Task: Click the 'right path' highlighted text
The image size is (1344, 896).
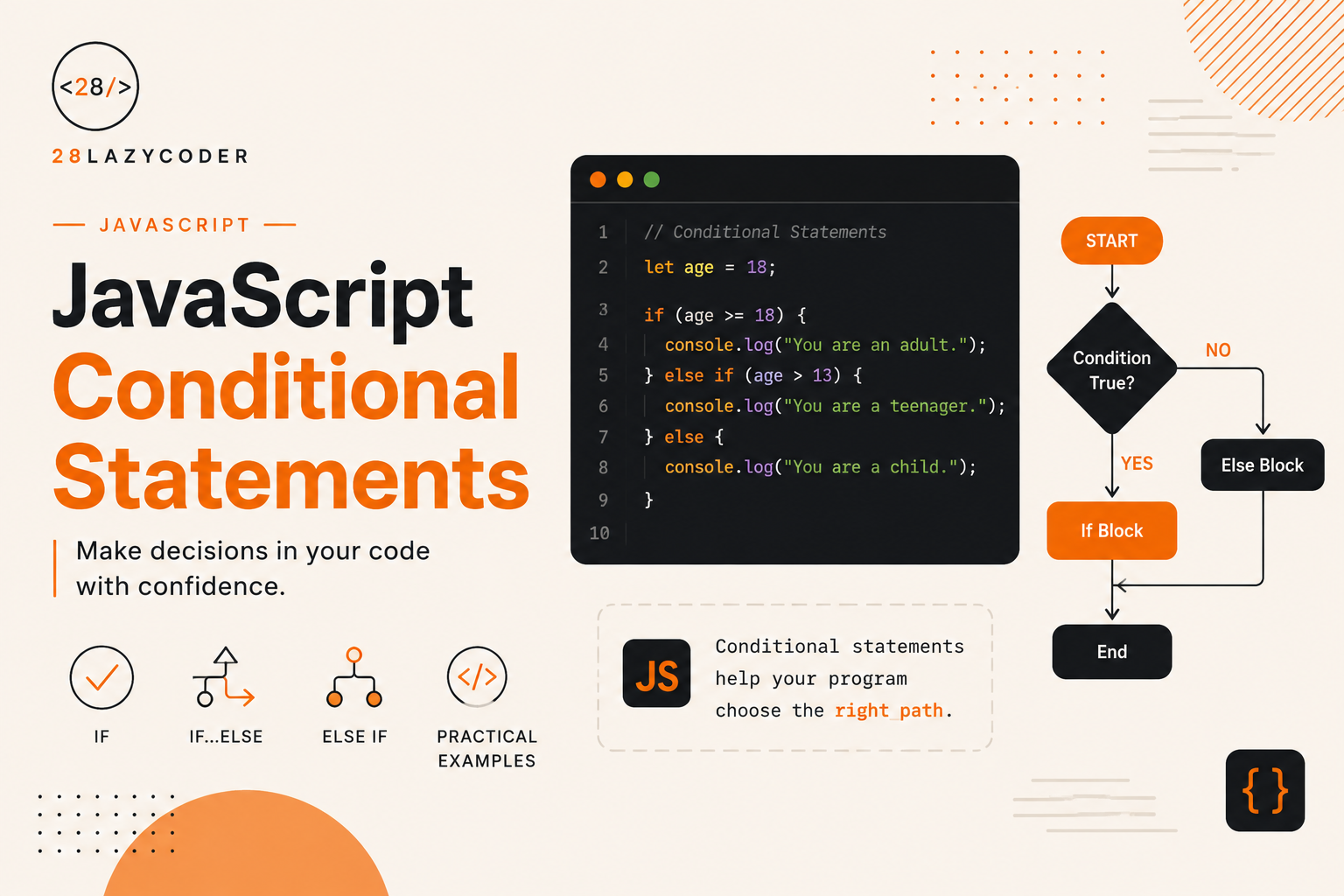Action: [x=889, y=710]
